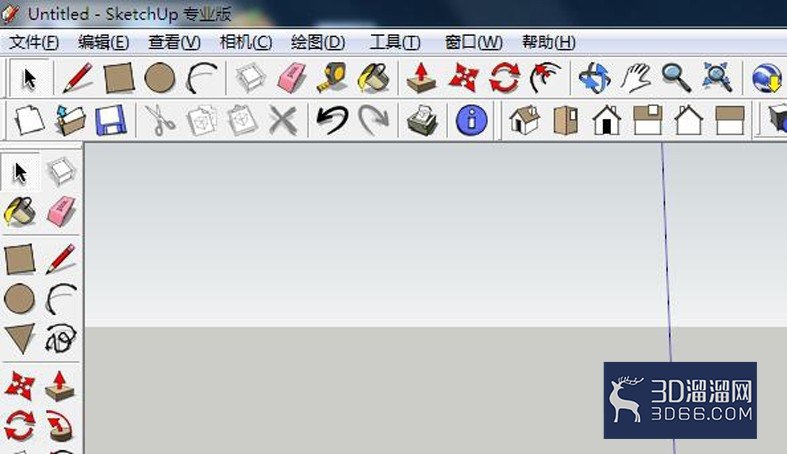This screenshot has width=787, height=454.
Task: Click the Copy icon
Action: 201,120
